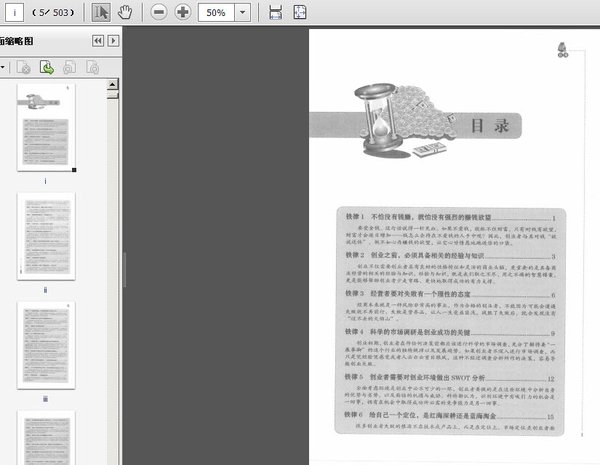Open thumbnails panel options dropdown

3,68
